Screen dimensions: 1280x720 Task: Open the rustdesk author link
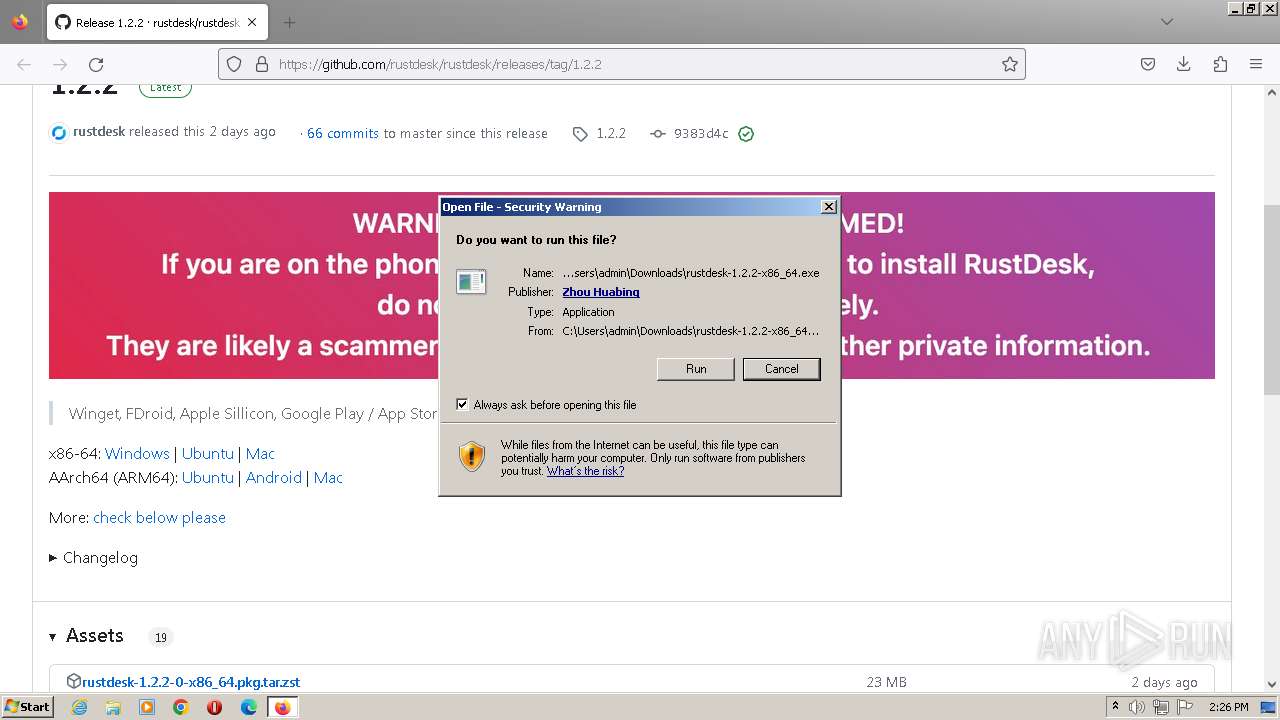coord(99,132)
